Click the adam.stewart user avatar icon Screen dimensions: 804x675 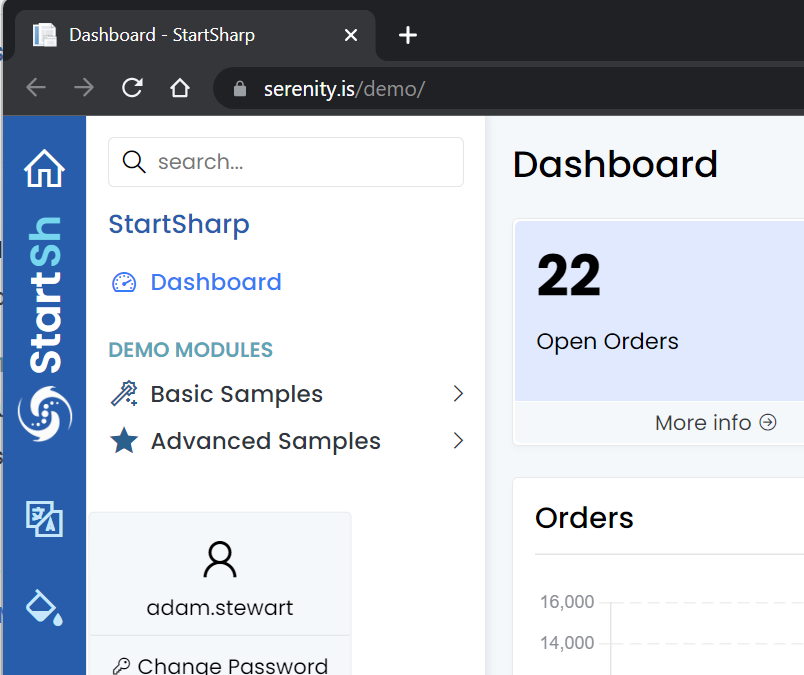[x=220, y=560]
